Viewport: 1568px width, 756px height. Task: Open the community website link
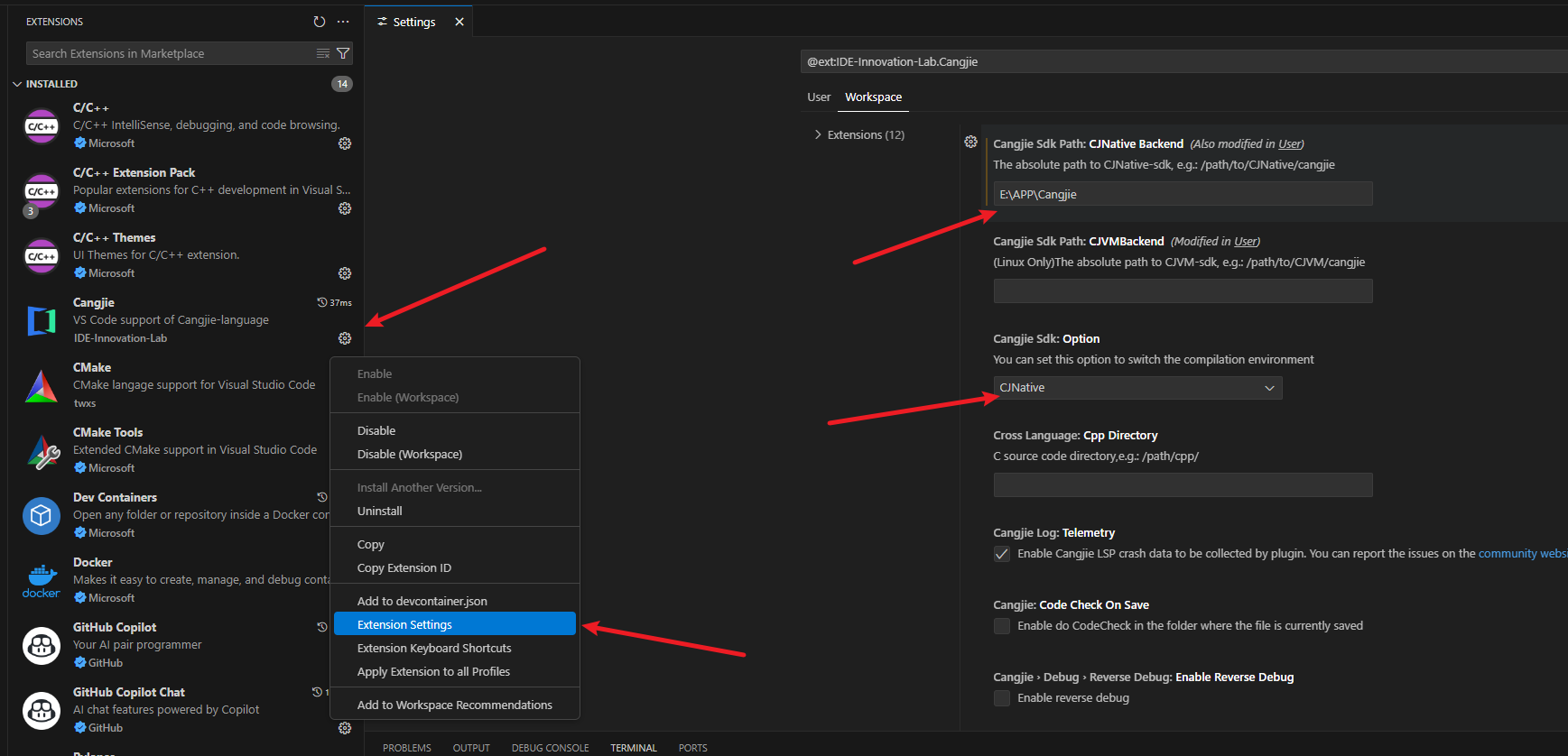pos(1523,553)
